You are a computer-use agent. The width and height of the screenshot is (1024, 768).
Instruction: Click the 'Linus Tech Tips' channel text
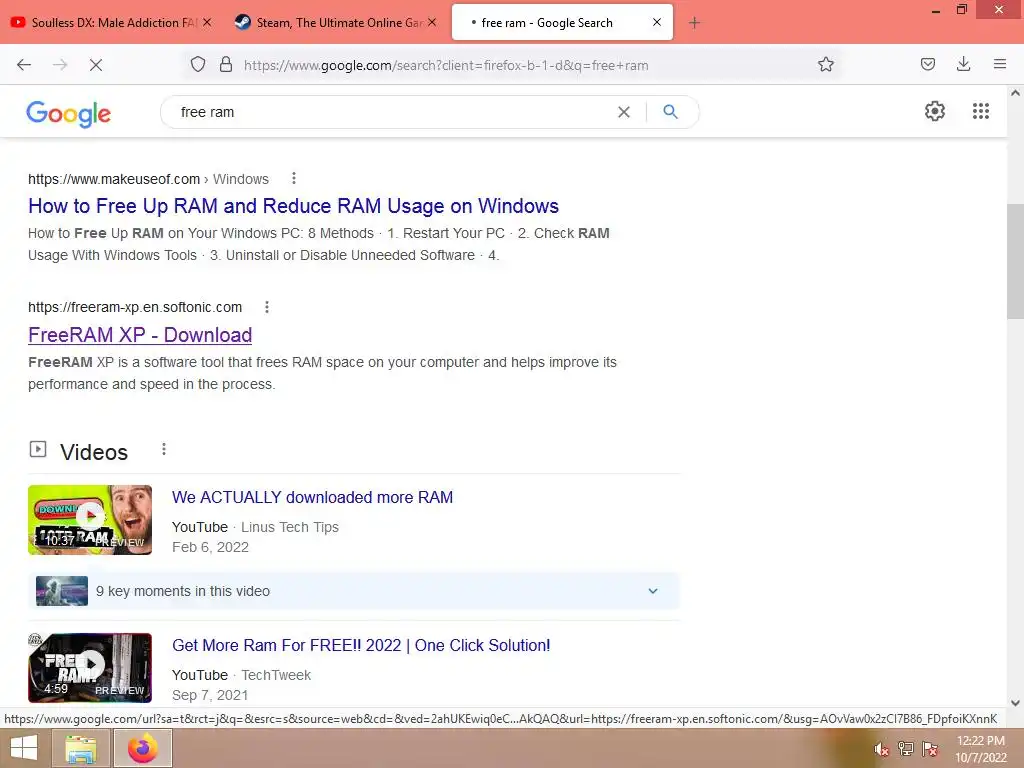290,527
